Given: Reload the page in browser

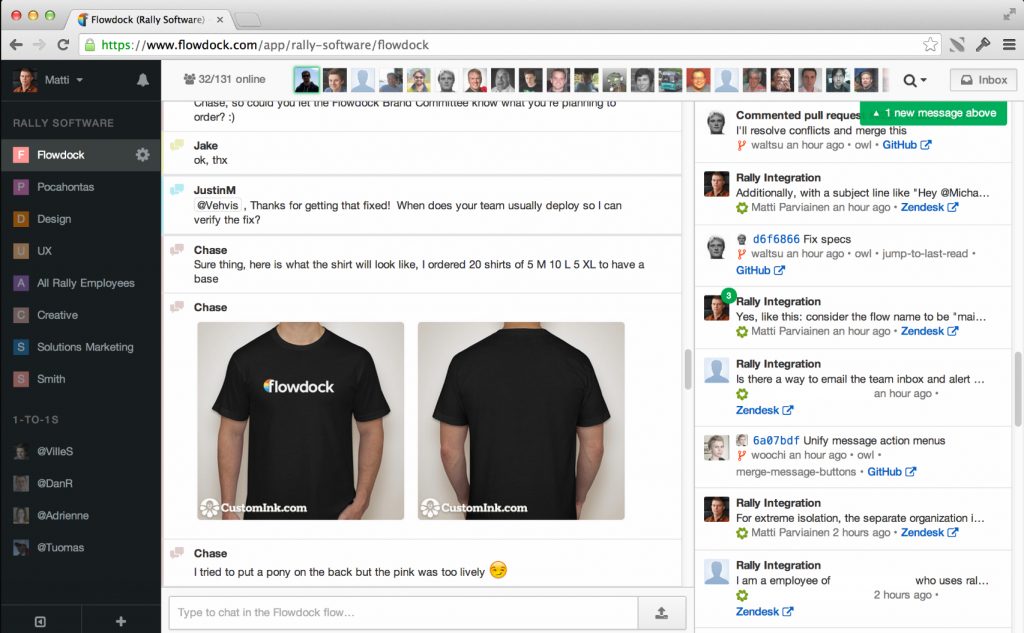Looking at the screenshot, I should tap(63, 44).
